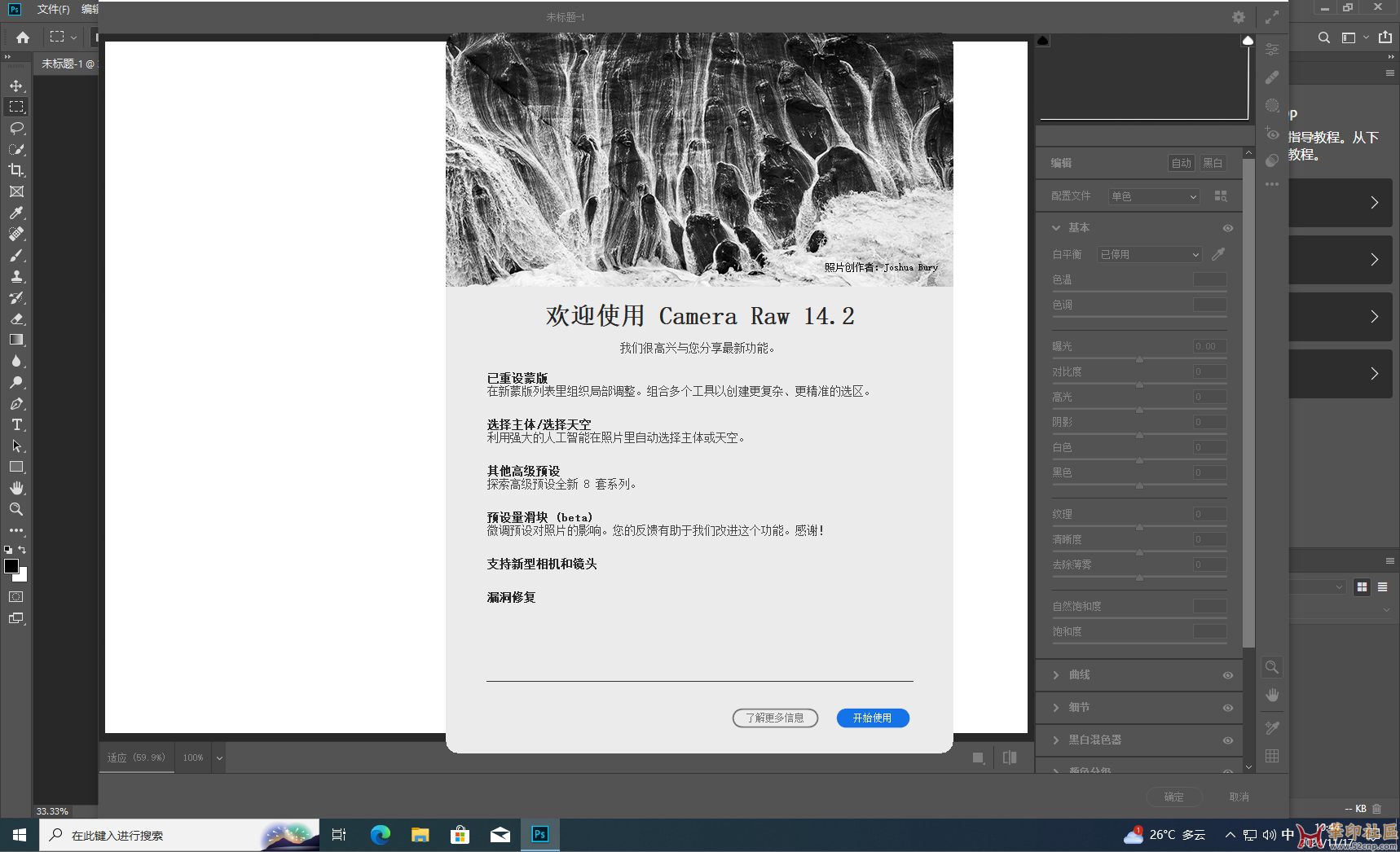Expand the 细节 section

click(x=1056, y=708)
